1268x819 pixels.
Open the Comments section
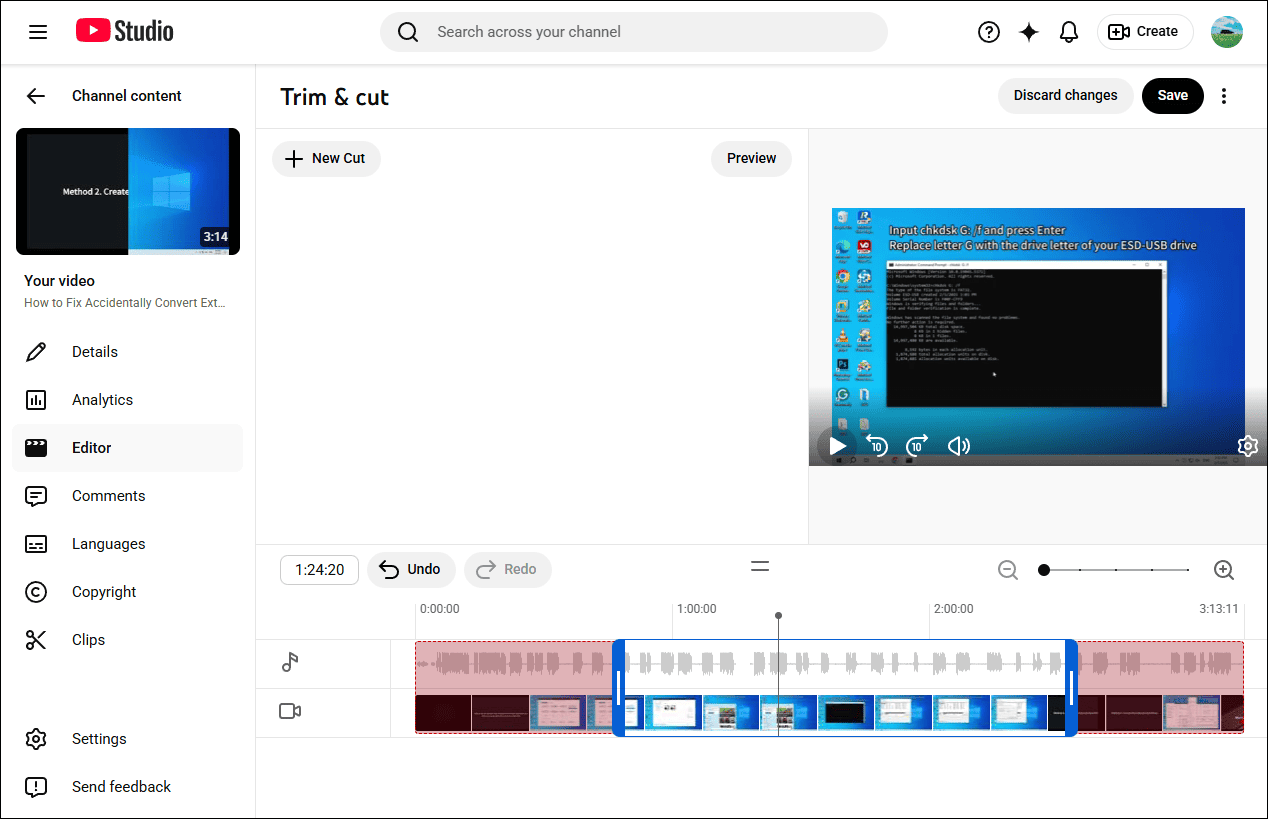[x=109, y=495]
